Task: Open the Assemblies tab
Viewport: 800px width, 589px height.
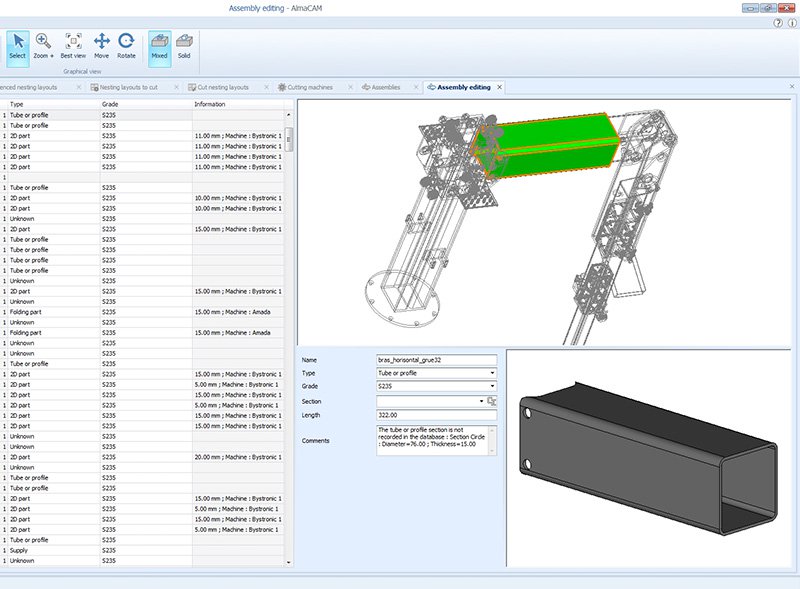Action: click(x=385, y=87)
